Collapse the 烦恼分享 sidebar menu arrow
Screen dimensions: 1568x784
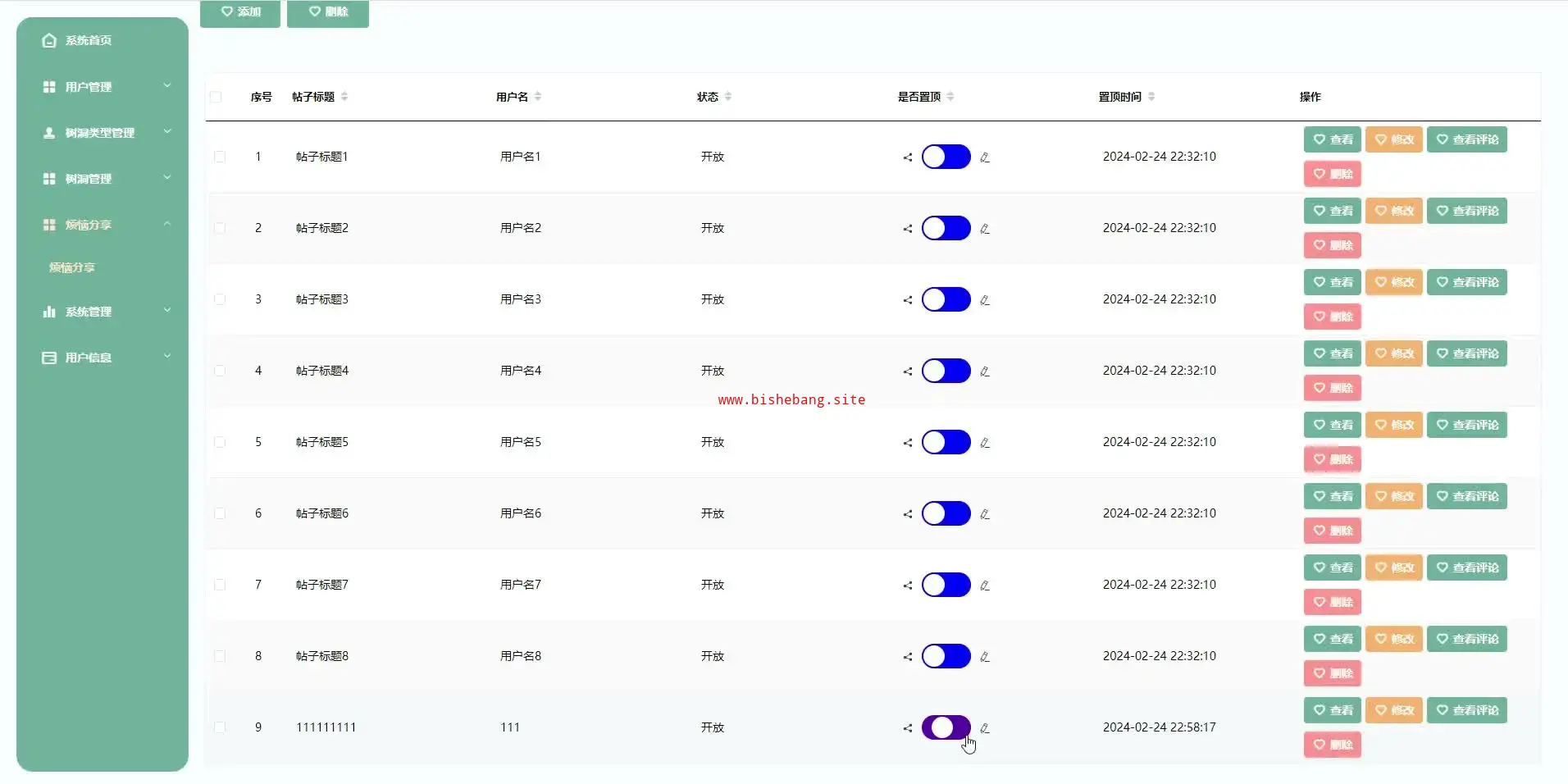click(x=167, y=223)
